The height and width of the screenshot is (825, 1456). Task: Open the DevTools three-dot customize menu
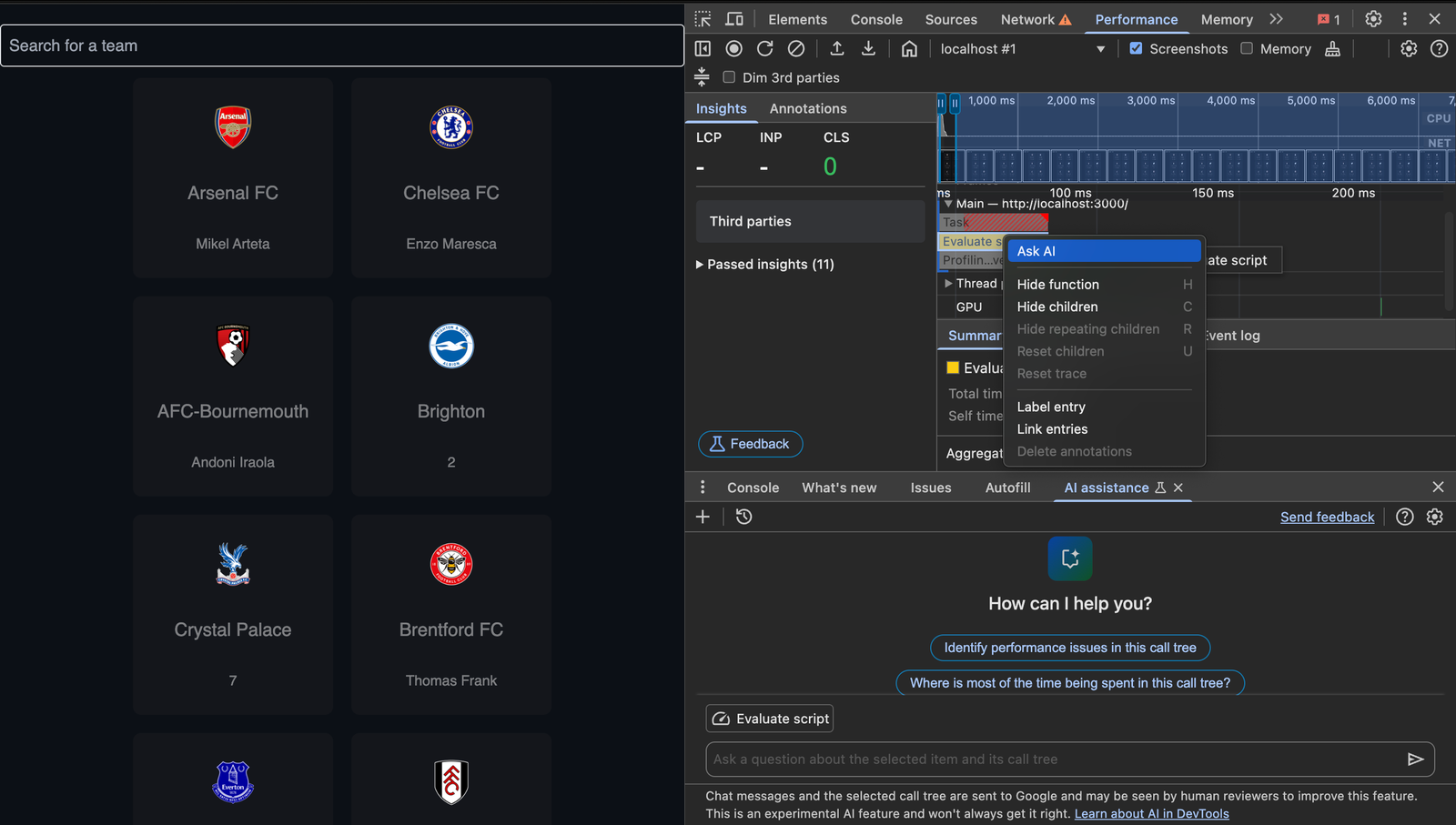pos(1404,19)
